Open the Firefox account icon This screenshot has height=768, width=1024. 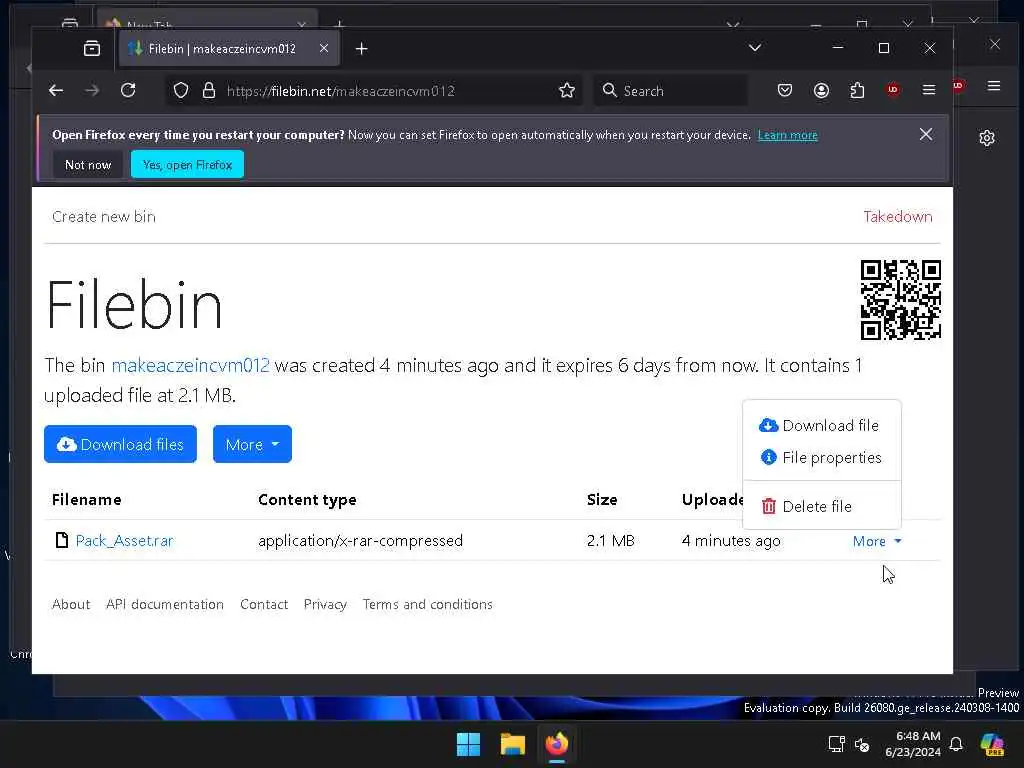pos(822,90)
